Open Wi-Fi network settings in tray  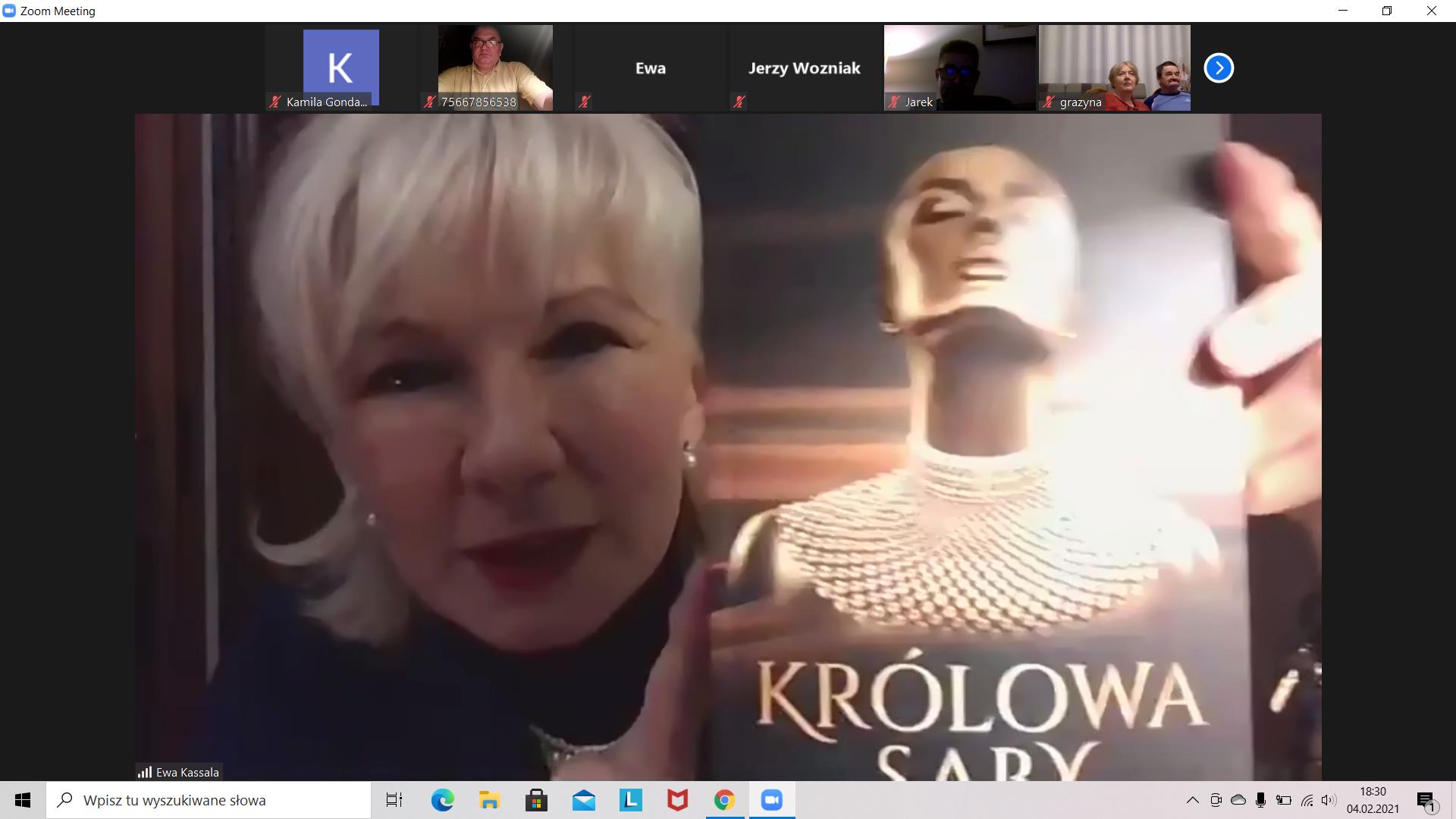[1307, 800]
